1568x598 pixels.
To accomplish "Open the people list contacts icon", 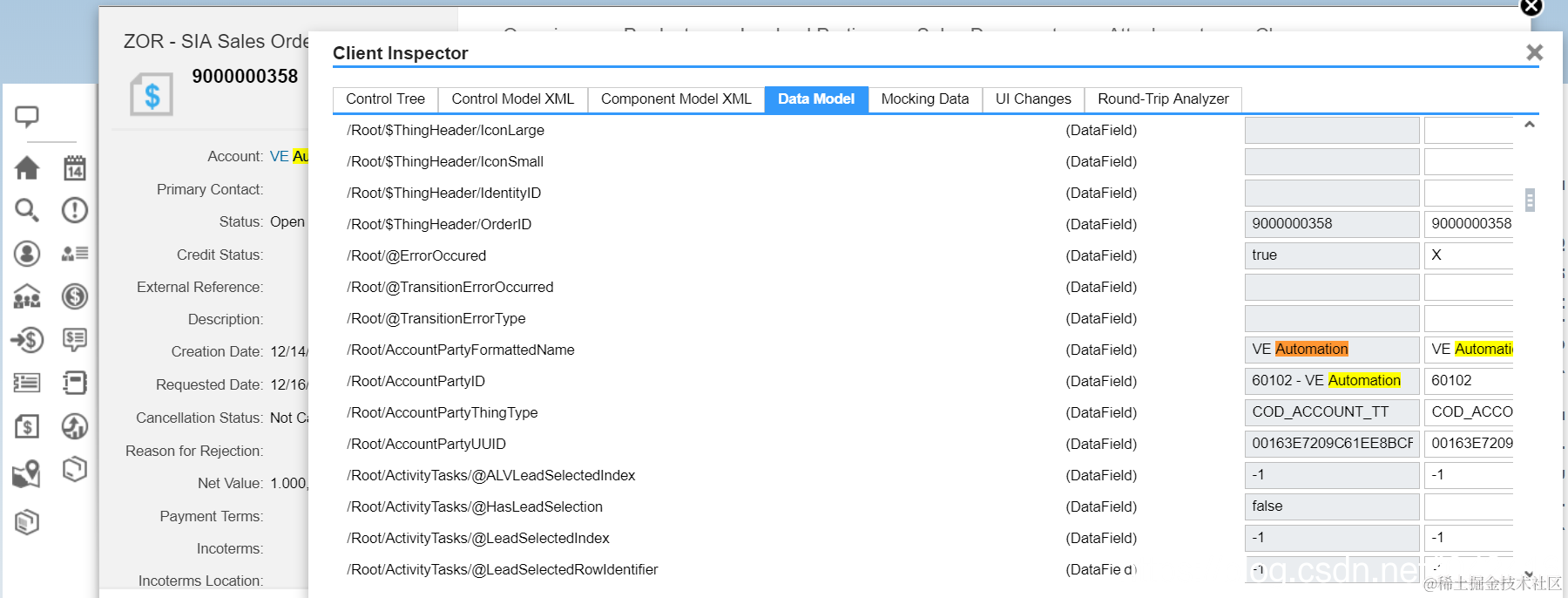I will (x=75, y=254).
